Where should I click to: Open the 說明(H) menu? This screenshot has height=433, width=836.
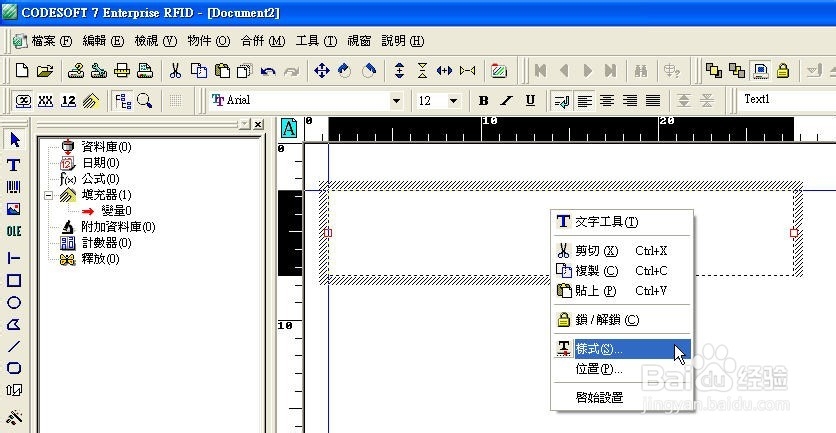[403, 41]
